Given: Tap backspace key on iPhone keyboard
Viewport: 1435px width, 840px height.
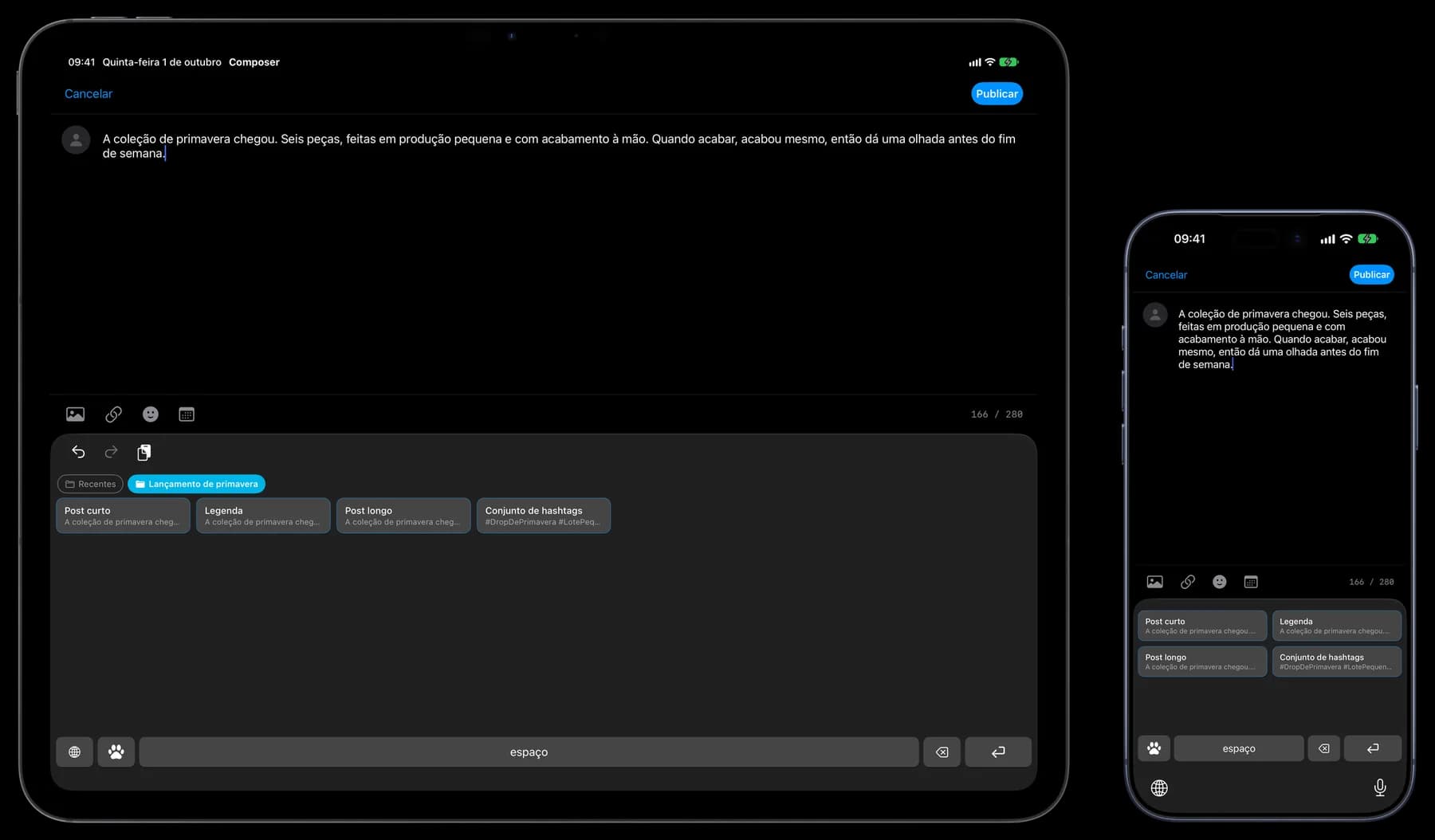Looking at the screenshot, I should [x=1324, y=748].
